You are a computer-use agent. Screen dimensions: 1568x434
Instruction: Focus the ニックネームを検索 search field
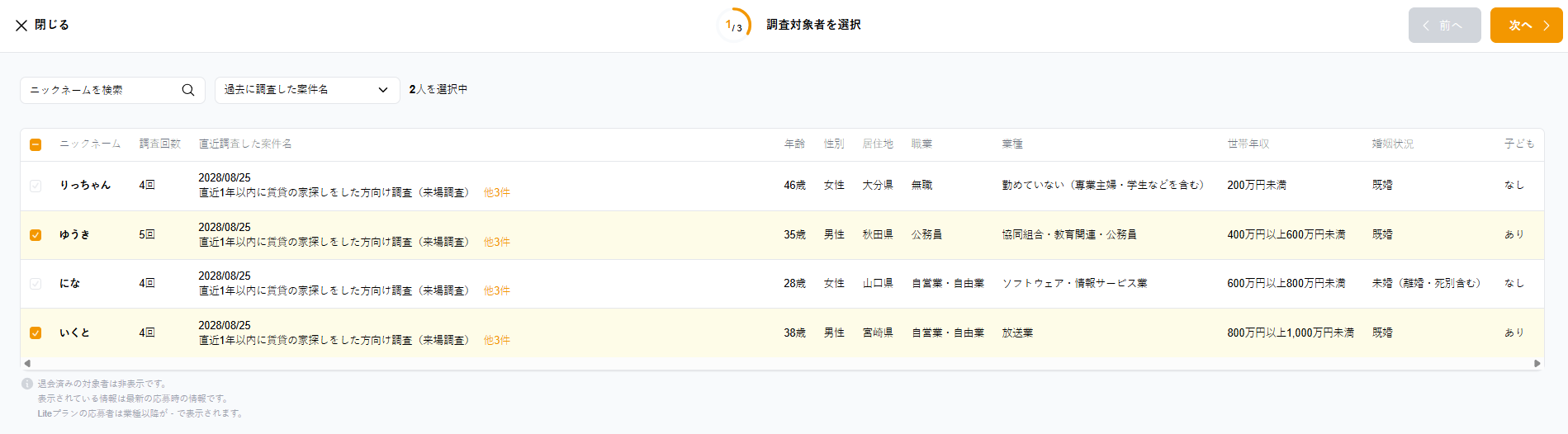point(103,90)
